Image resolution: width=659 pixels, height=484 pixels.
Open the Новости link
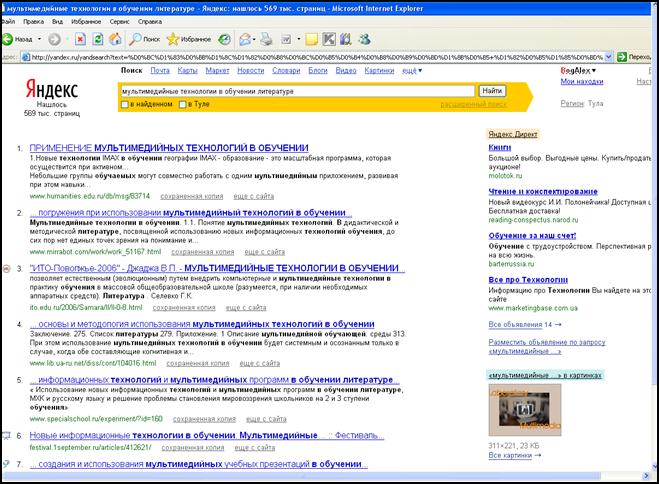tap(250, 71)
